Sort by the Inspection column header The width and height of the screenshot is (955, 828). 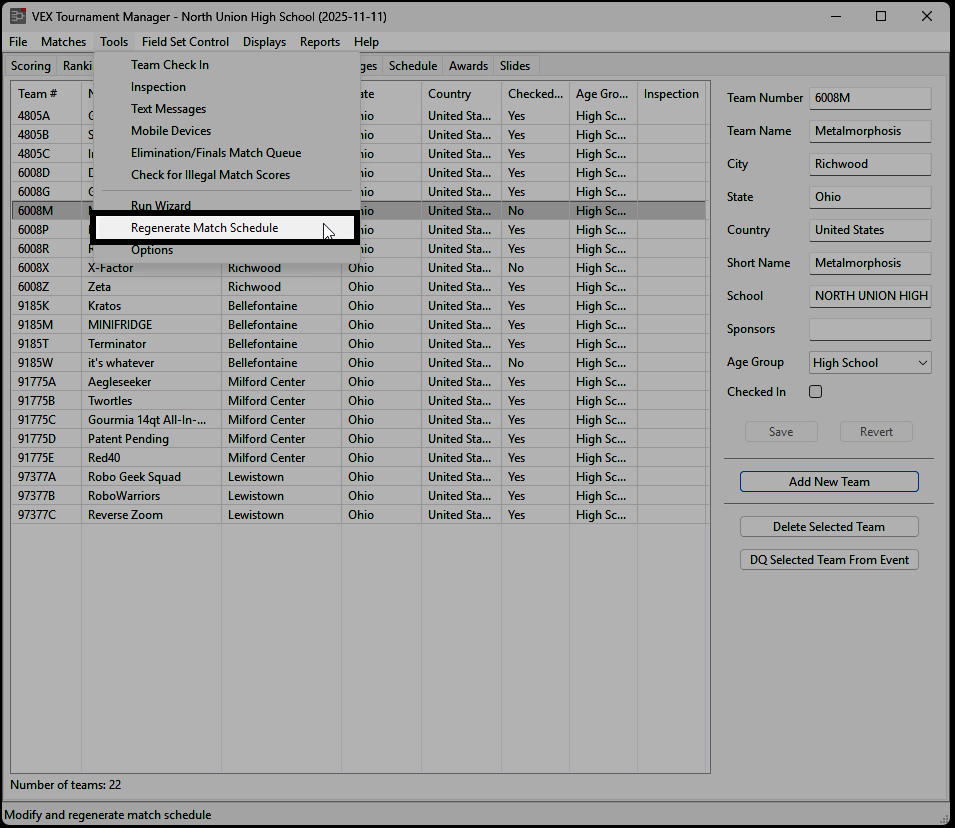click(x=671, y=94)
